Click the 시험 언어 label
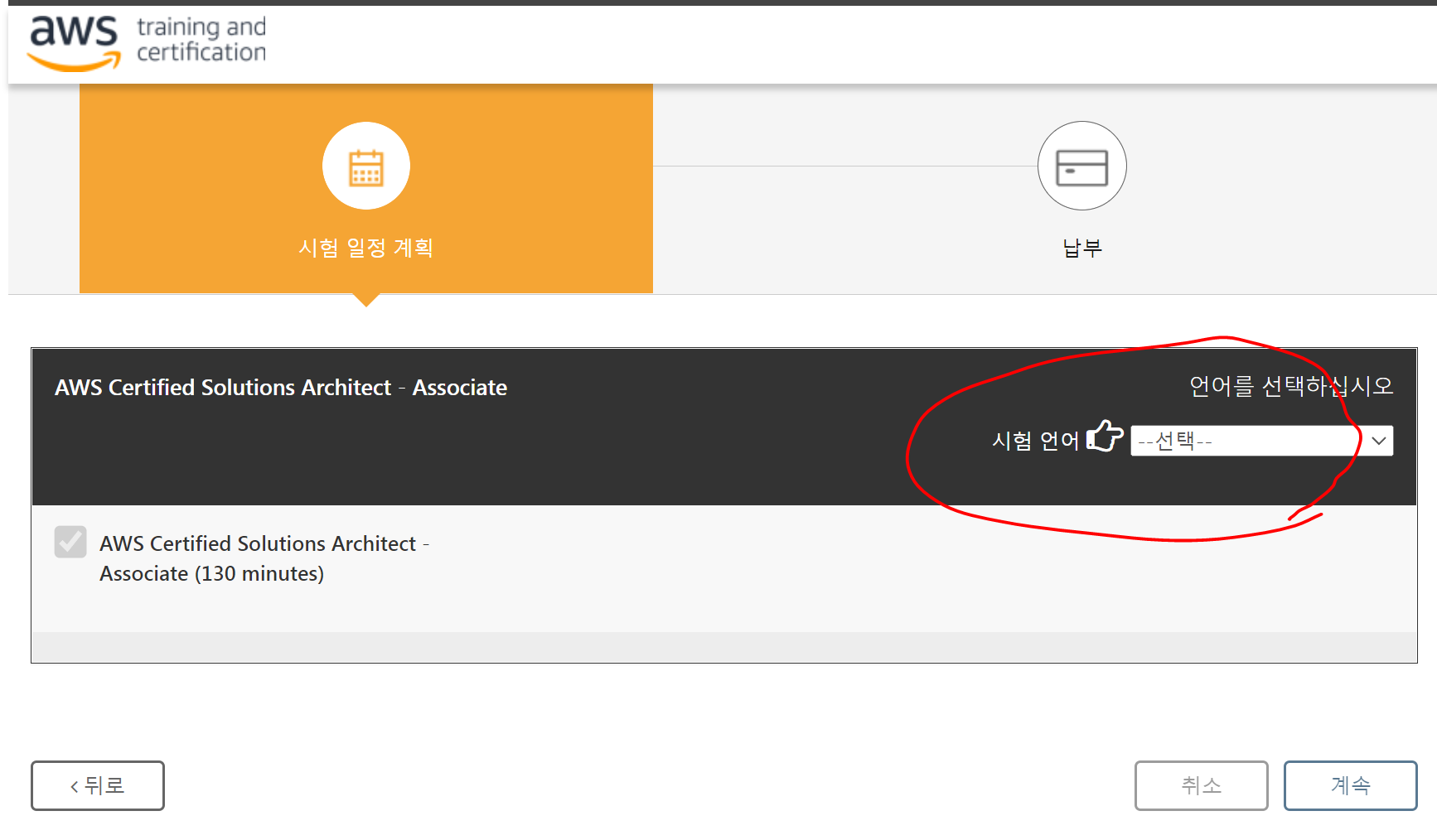 1036,441
